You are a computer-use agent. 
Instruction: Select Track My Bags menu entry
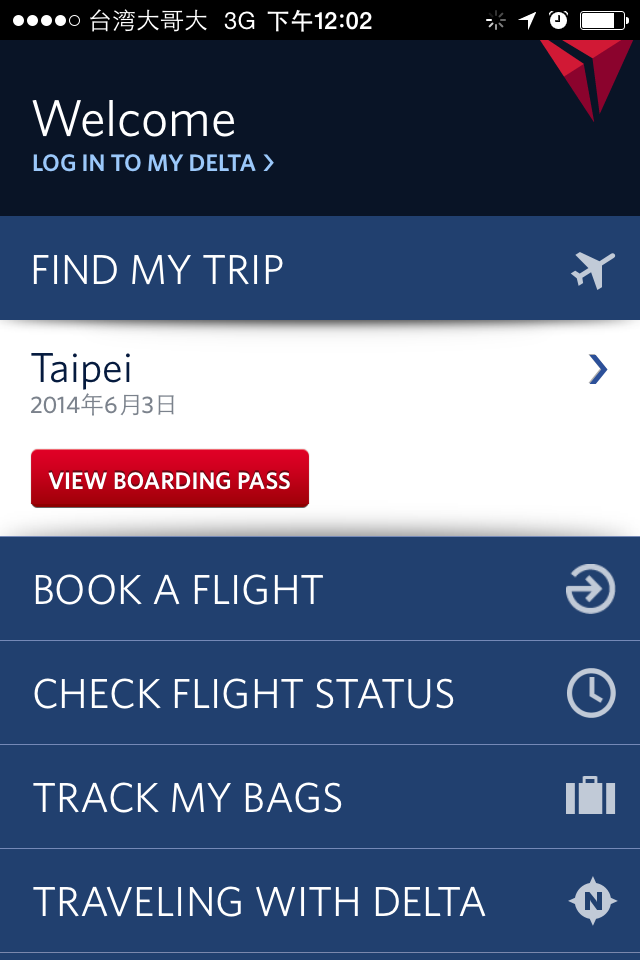tap(320, 797)
